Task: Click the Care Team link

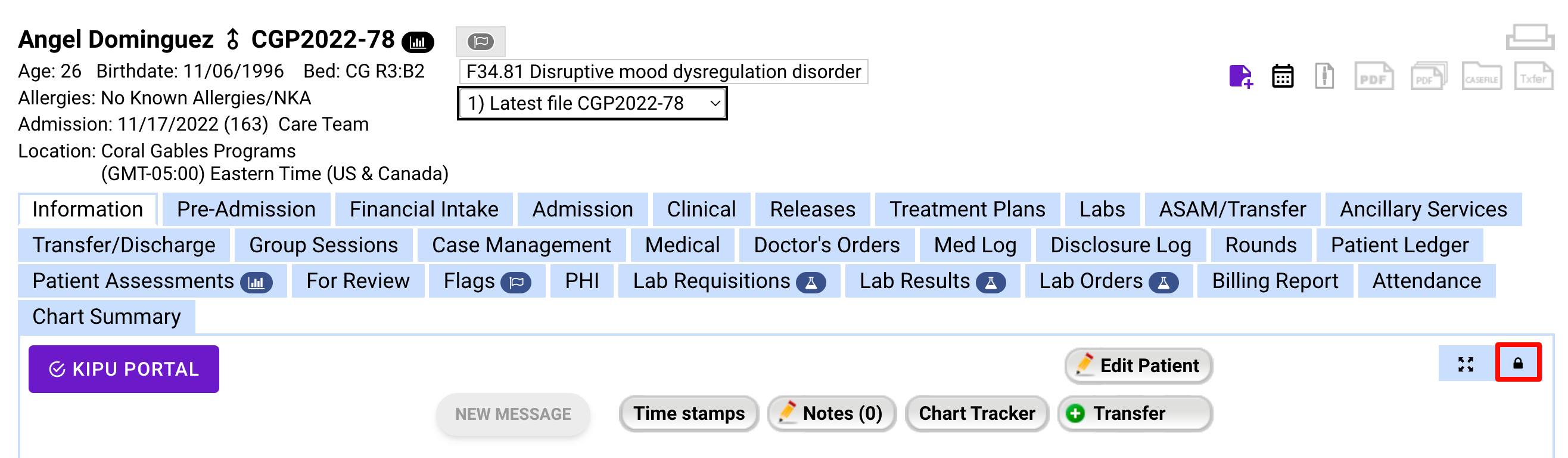Action: (323, 124)
